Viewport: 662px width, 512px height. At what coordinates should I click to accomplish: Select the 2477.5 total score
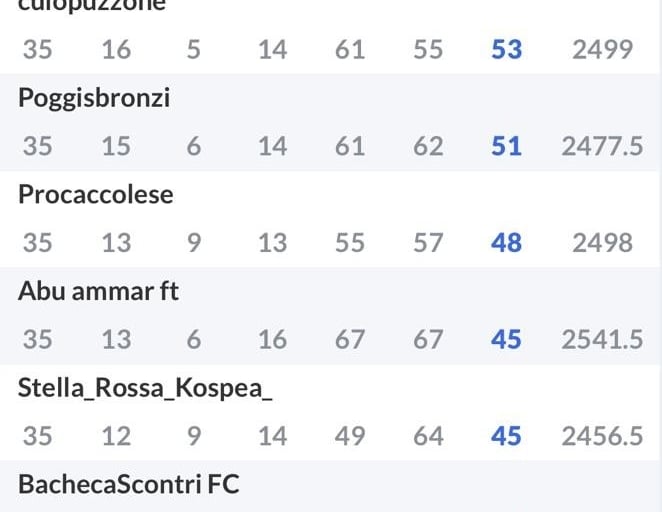(x=602, y=146)
